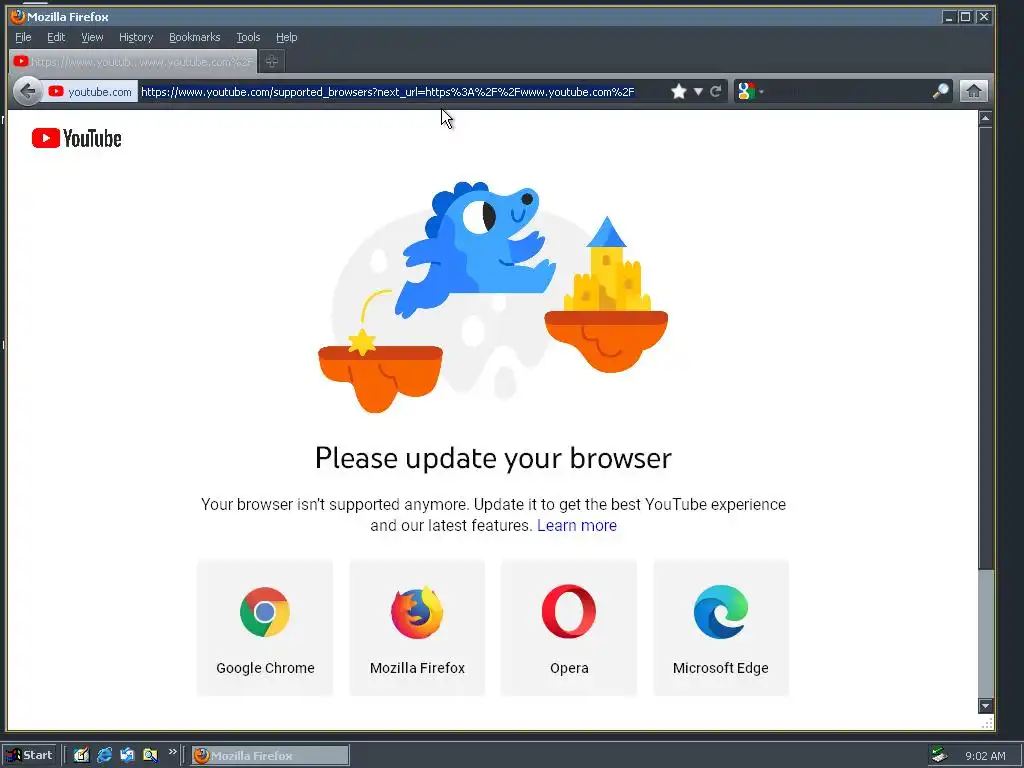Click the YouTube logo on the page
The image size is (1024, 768).
click(76, 138)
